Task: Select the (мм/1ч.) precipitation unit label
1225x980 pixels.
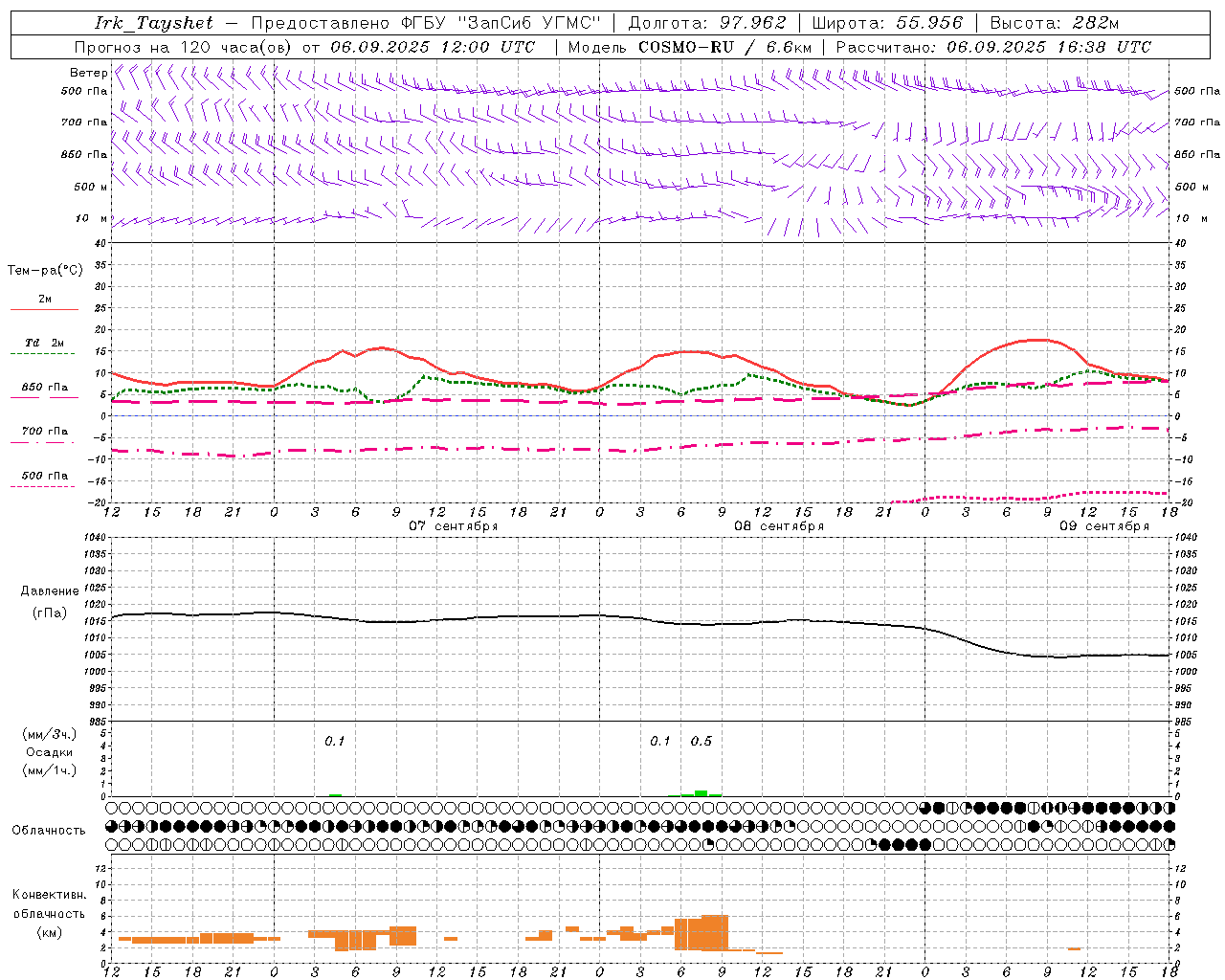Action: click(49, 770)
